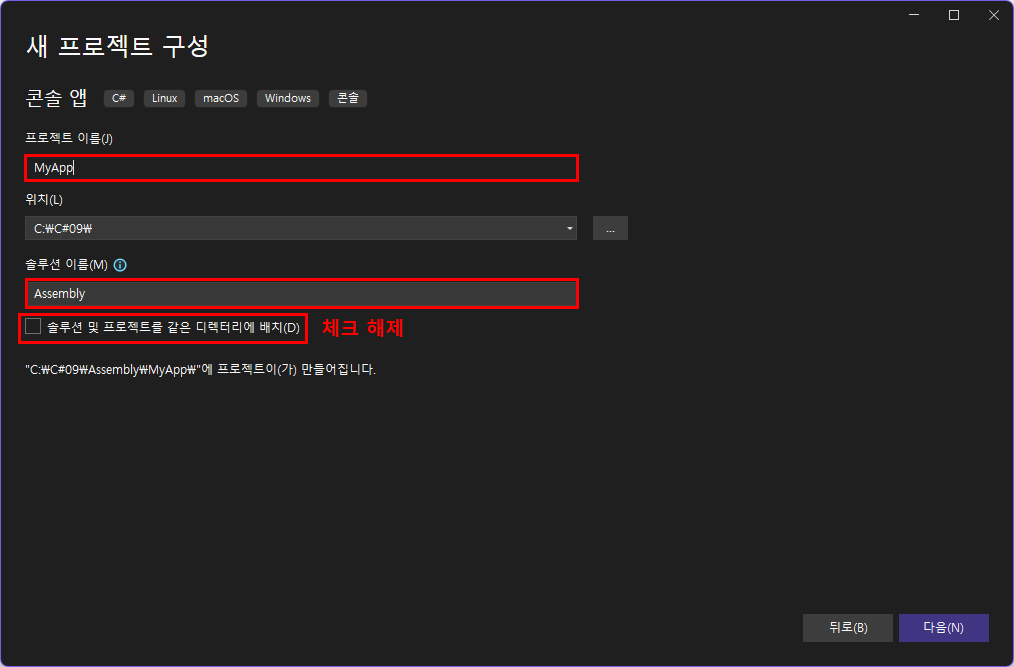The height and width of the screenshot is (667, 1014).
Task: Click the 콘솔 tag
Action: [348, 98]
